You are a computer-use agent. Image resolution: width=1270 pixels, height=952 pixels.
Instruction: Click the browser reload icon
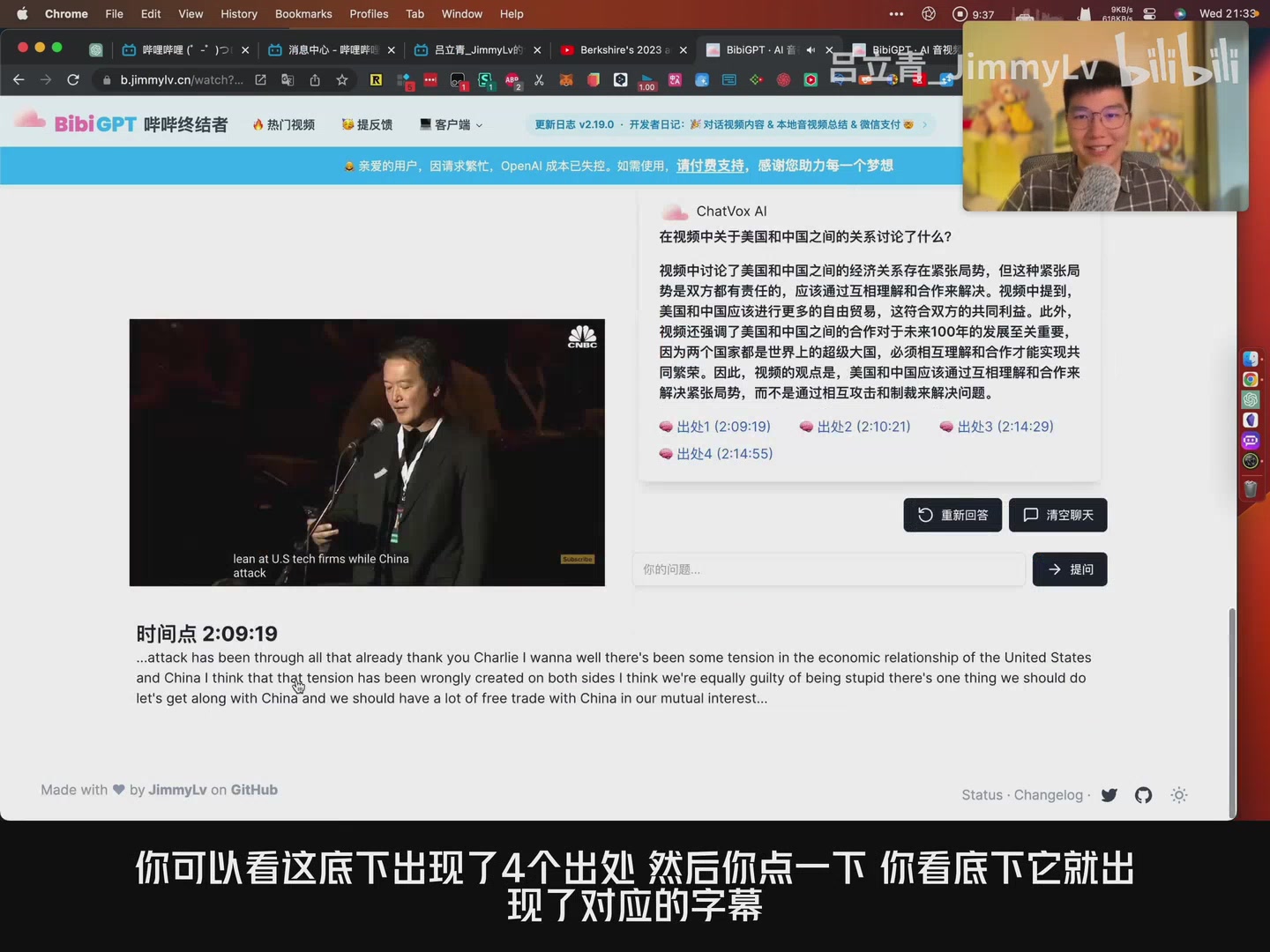click(73, 80)
